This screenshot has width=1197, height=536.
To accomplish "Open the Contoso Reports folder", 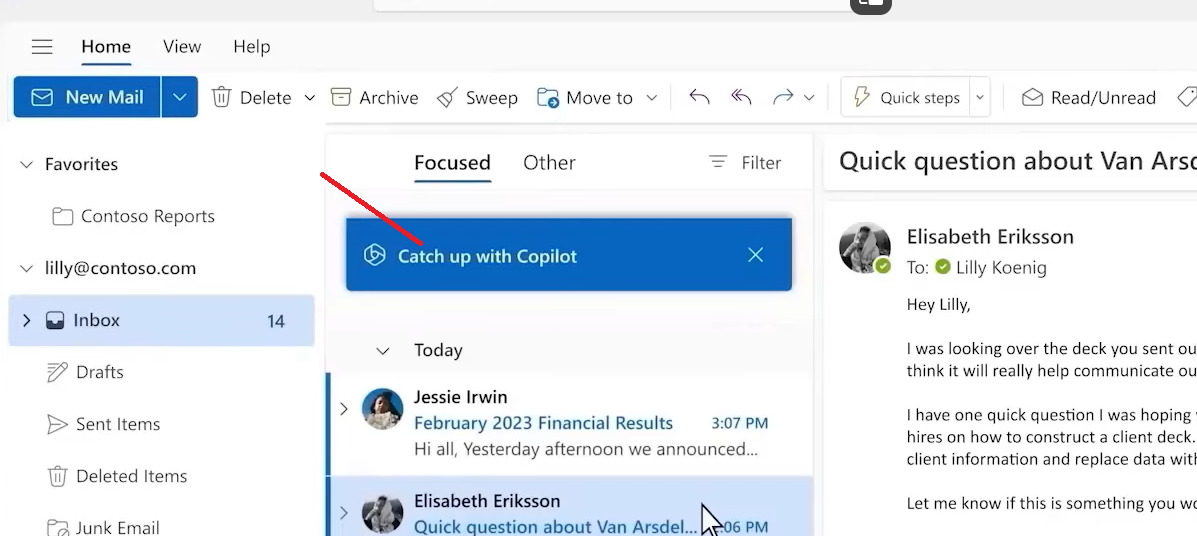I will pos(134,216).
